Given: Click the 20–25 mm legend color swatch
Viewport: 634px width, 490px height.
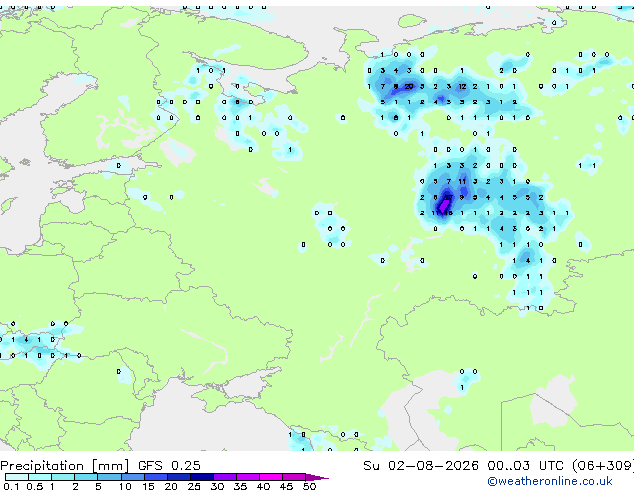Looking at the screenshot, I should [178, 477].
